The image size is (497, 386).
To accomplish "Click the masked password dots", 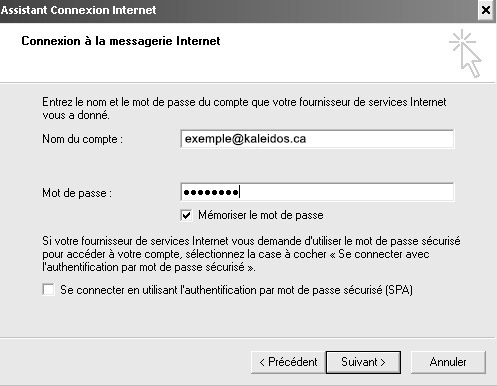I will 211,192.
